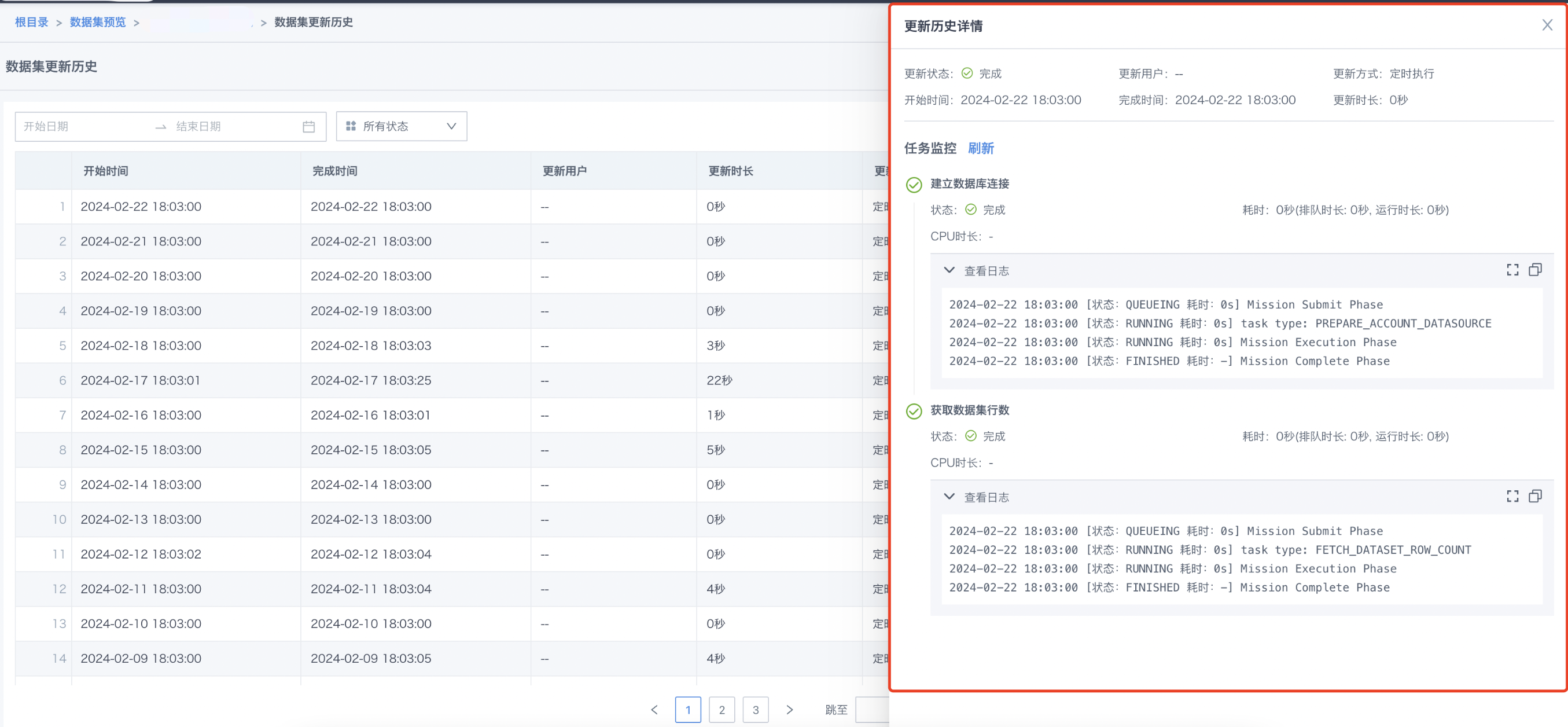
Task: Expand log fullscreen for 建立数据库连接
Action: 1512,270
